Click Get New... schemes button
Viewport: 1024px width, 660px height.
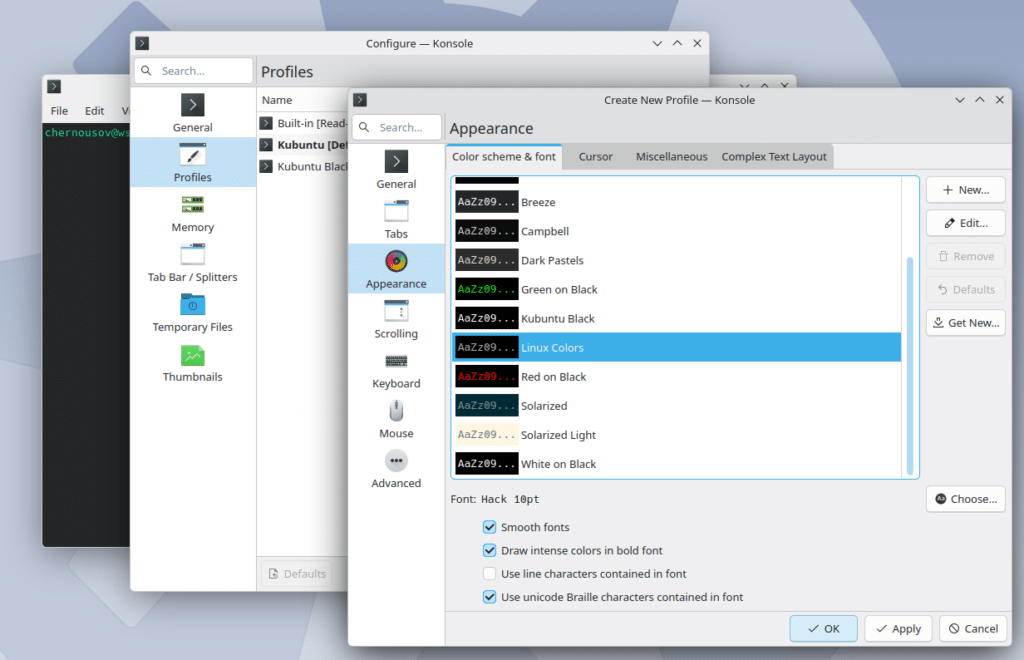click(965, 322)
